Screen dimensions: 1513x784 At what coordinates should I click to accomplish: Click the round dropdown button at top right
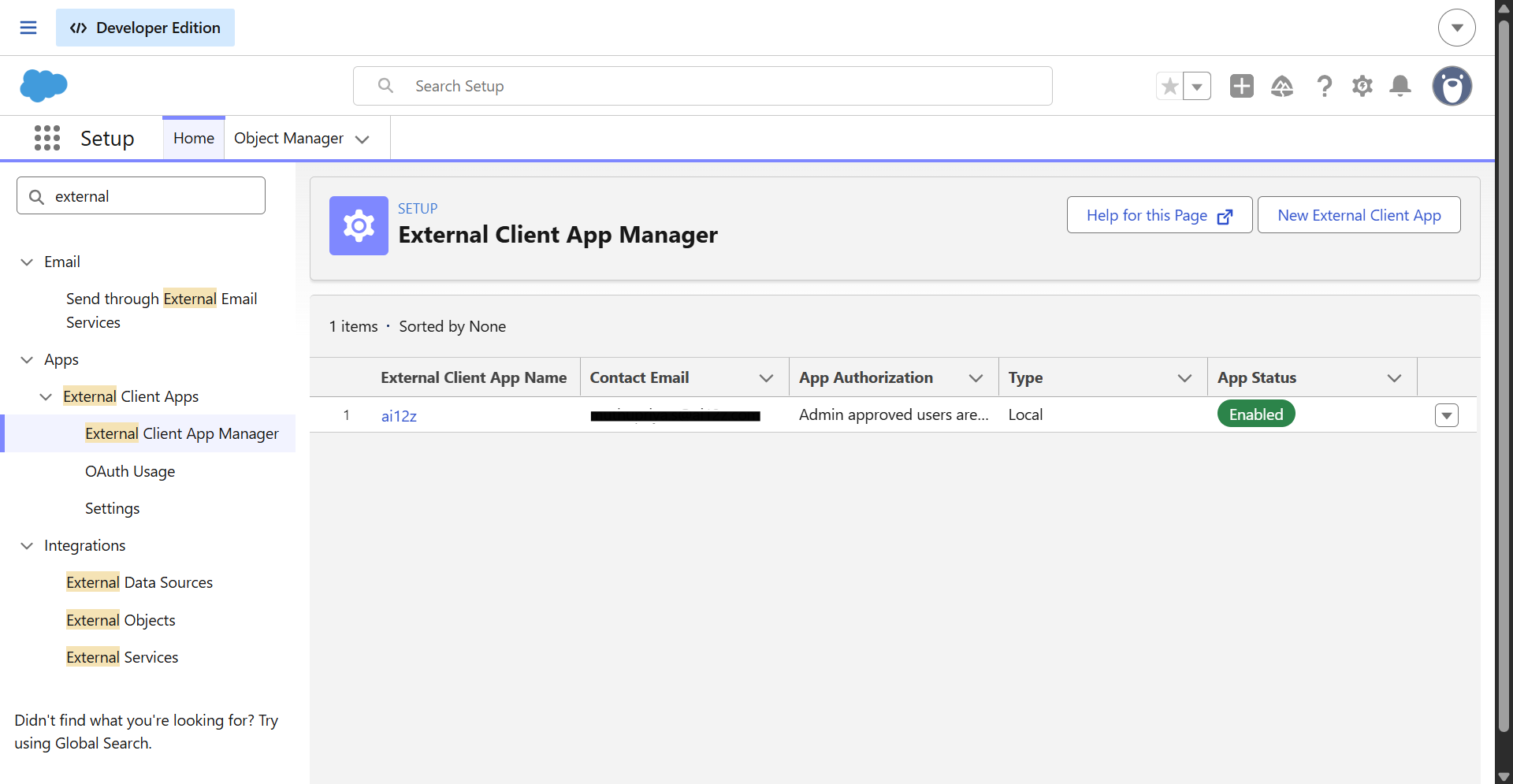point(1457,28)
